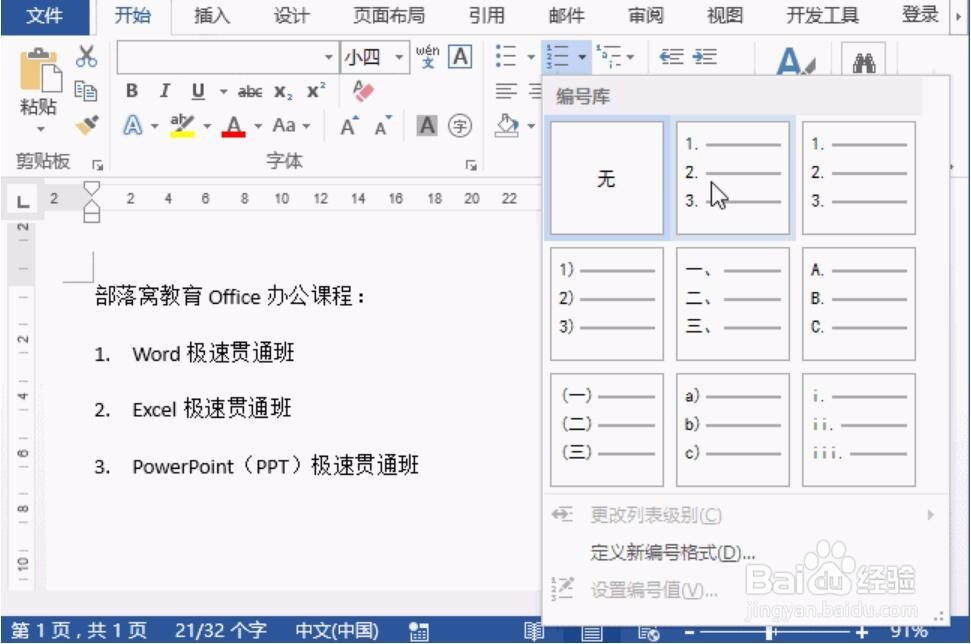Click the Align Left icon

click(x=506, y=92)
